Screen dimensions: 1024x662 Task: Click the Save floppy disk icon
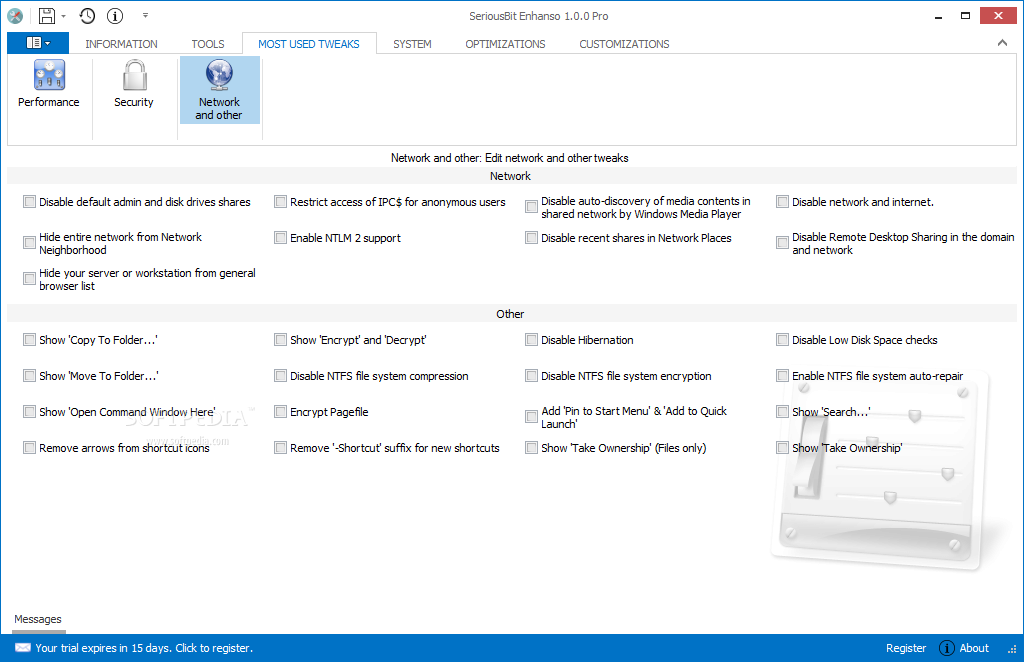pyautogui.click(x=47, y=16)
